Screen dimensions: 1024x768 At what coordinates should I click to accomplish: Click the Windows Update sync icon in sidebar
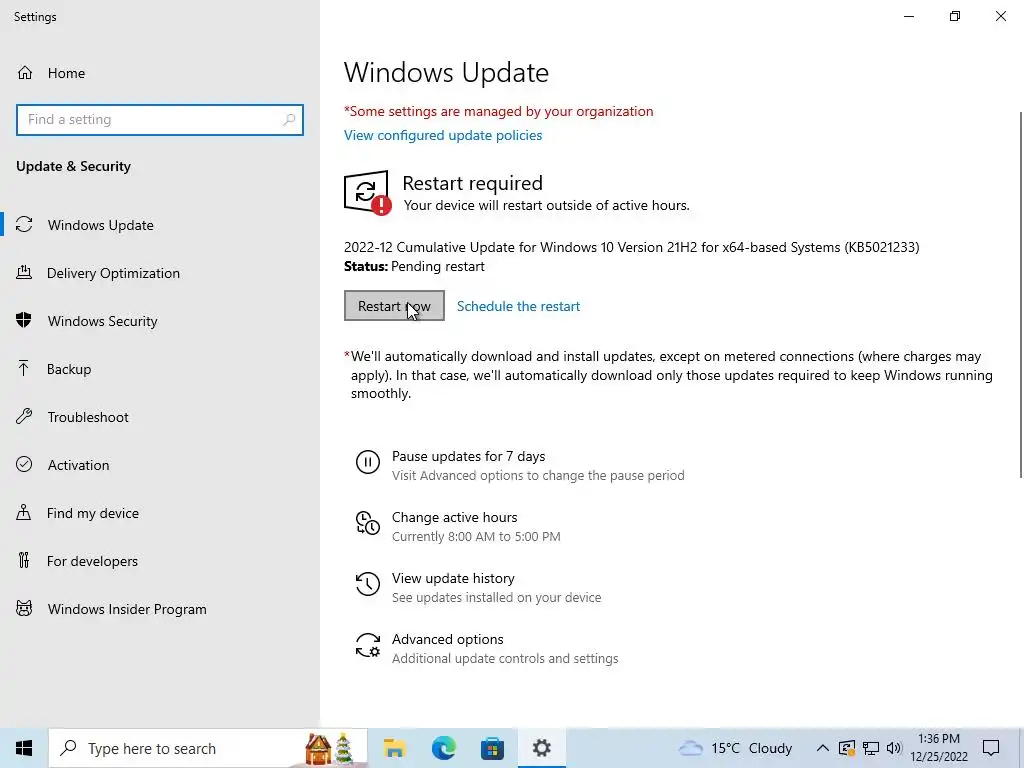(24, 225)
